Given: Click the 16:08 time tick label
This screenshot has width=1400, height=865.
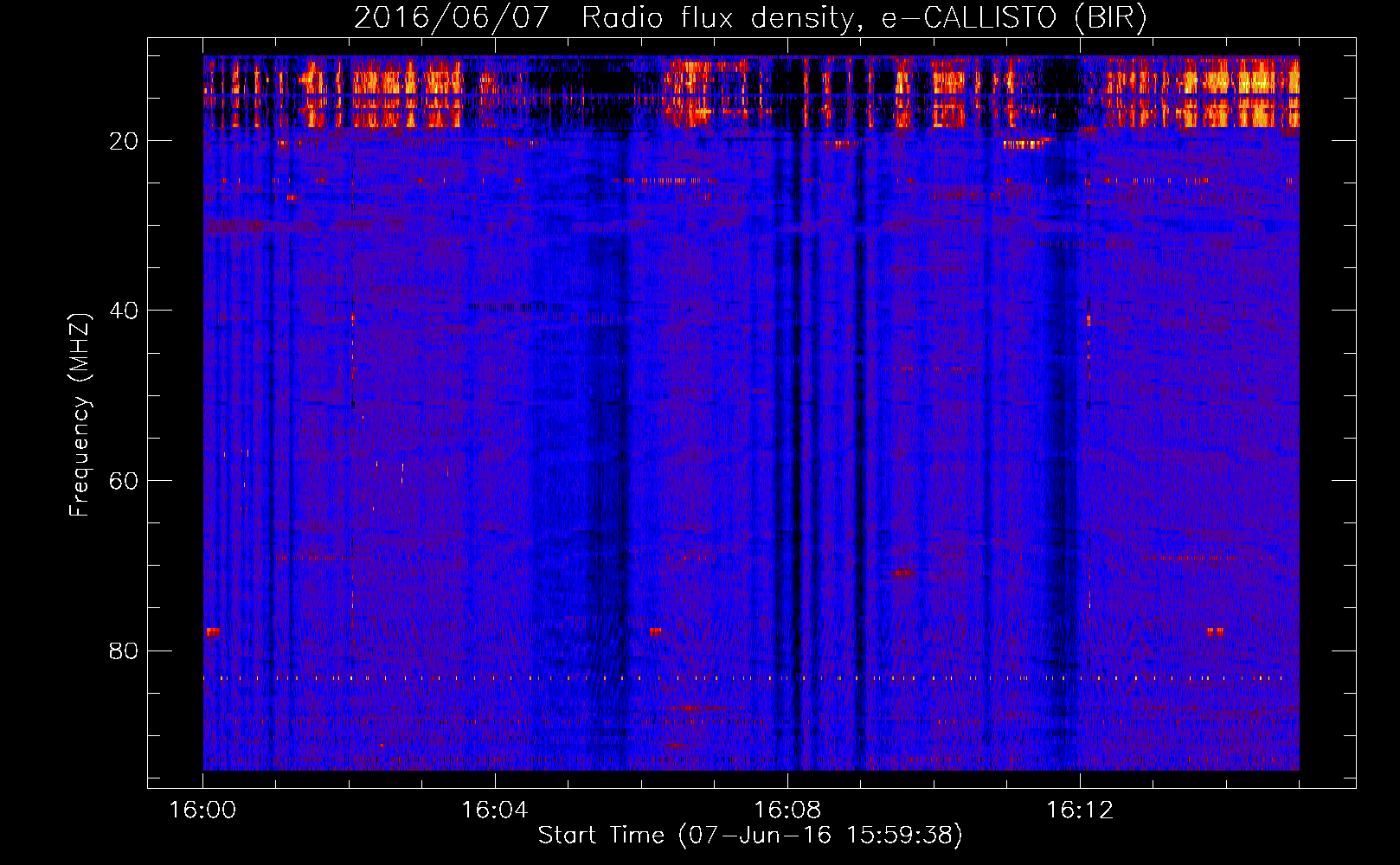Looking at the screenshot, I should (787, 811).
